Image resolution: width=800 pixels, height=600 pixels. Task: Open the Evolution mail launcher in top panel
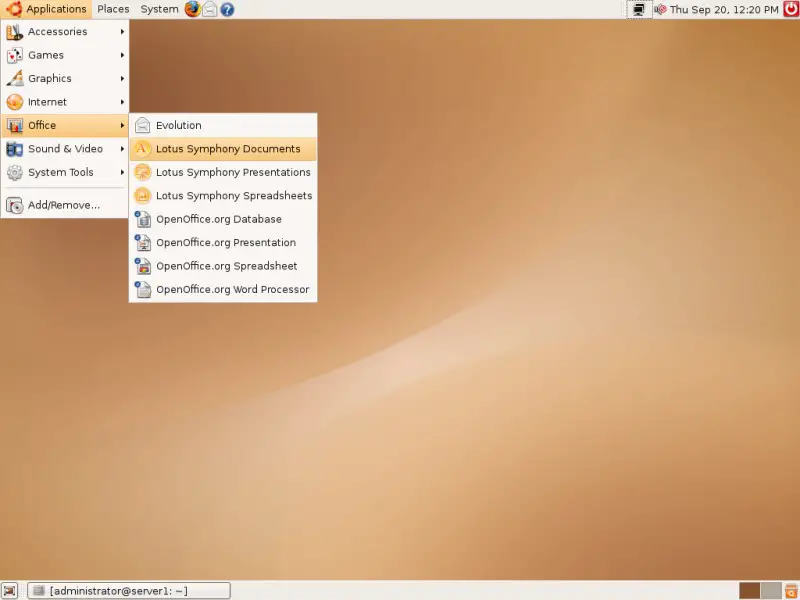210,9
